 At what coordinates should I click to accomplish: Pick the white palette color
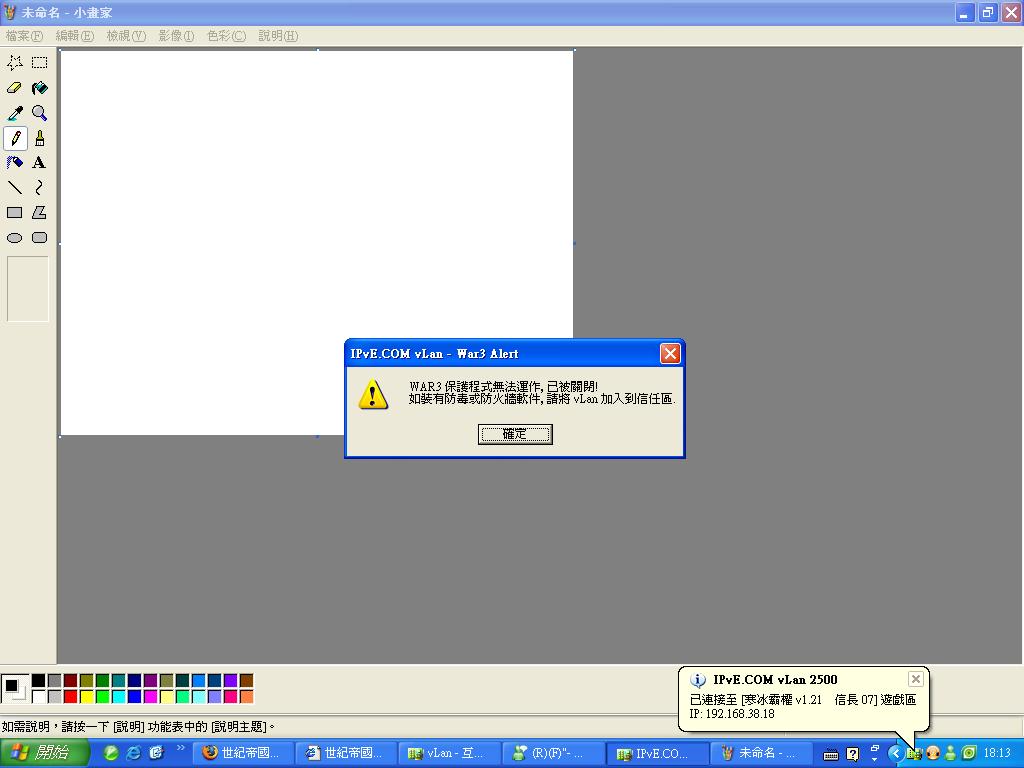[39, 696]
